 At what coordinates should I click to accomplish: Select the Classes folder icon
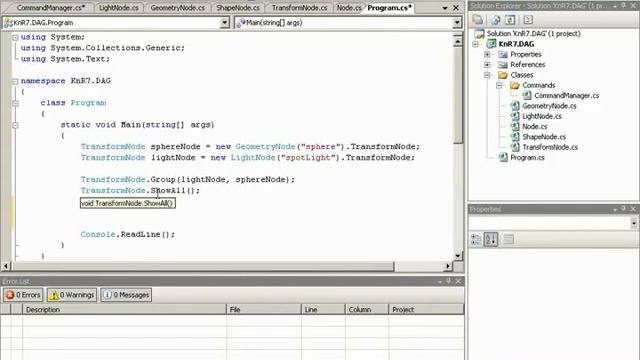click(503, 75)
